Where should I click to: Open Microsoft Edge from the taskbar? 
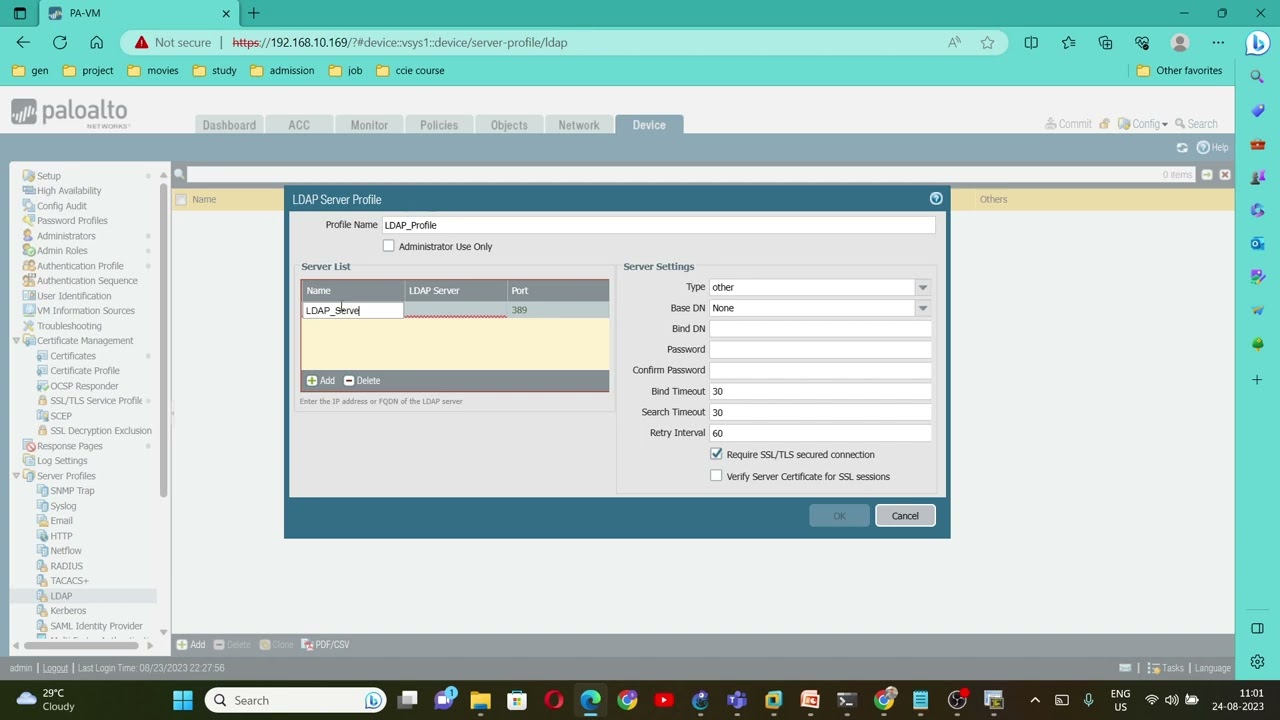click(x=590, y=700)
